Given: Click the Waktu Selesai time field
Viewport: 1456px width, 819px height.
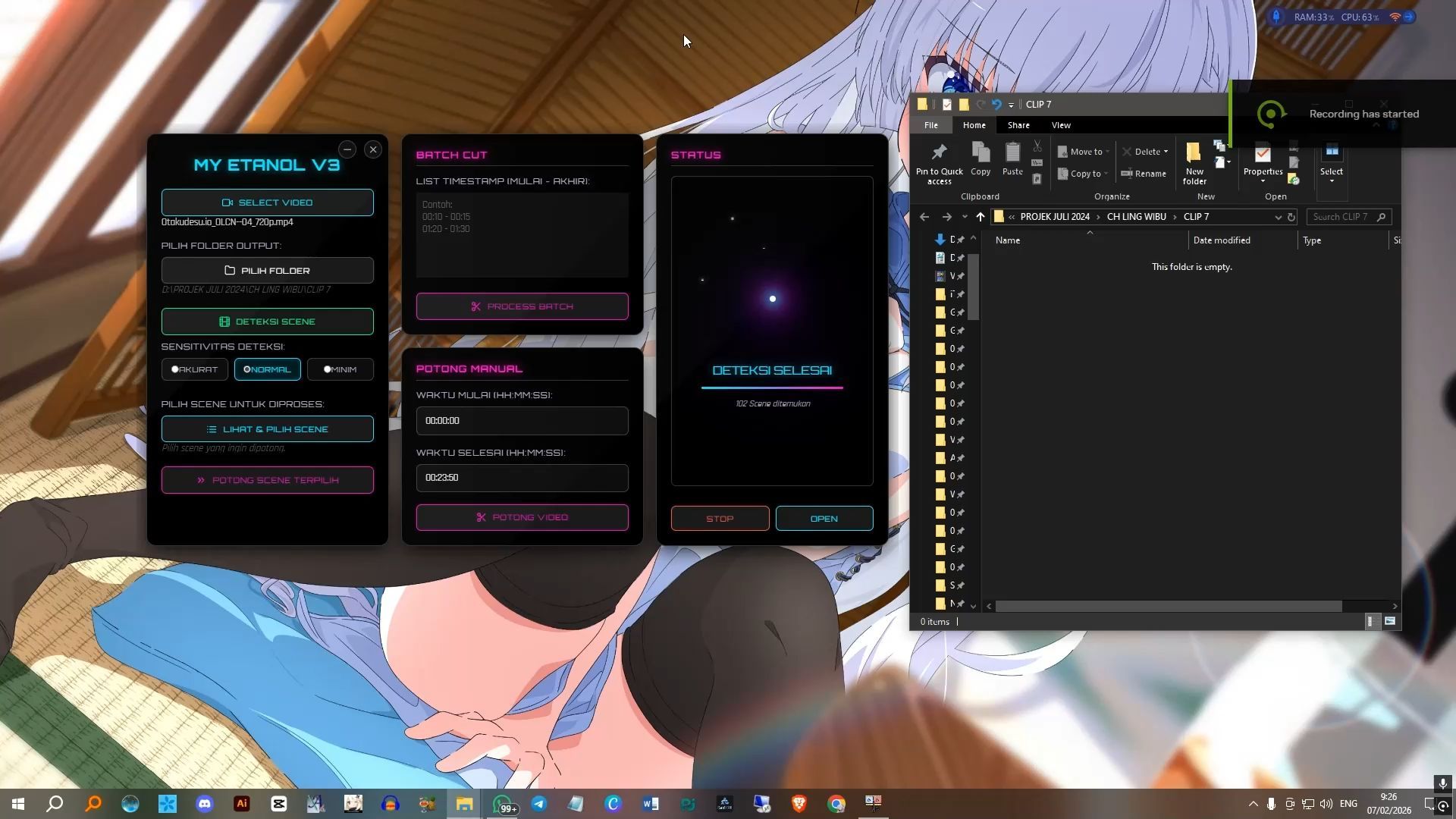Looking at the screenshot, I should click(522, 478).
